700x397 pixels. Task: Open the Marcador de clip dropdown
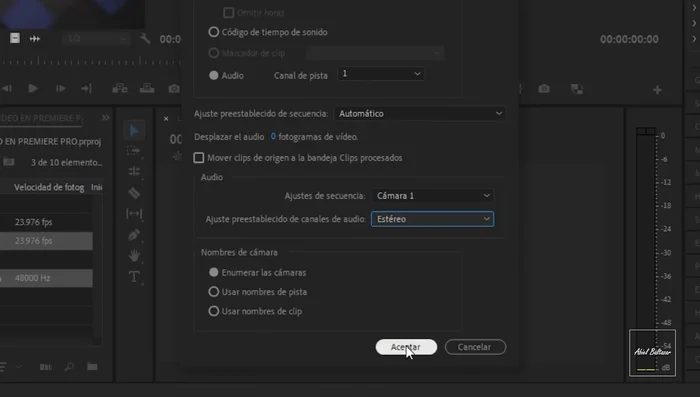(x=375, y=53)
